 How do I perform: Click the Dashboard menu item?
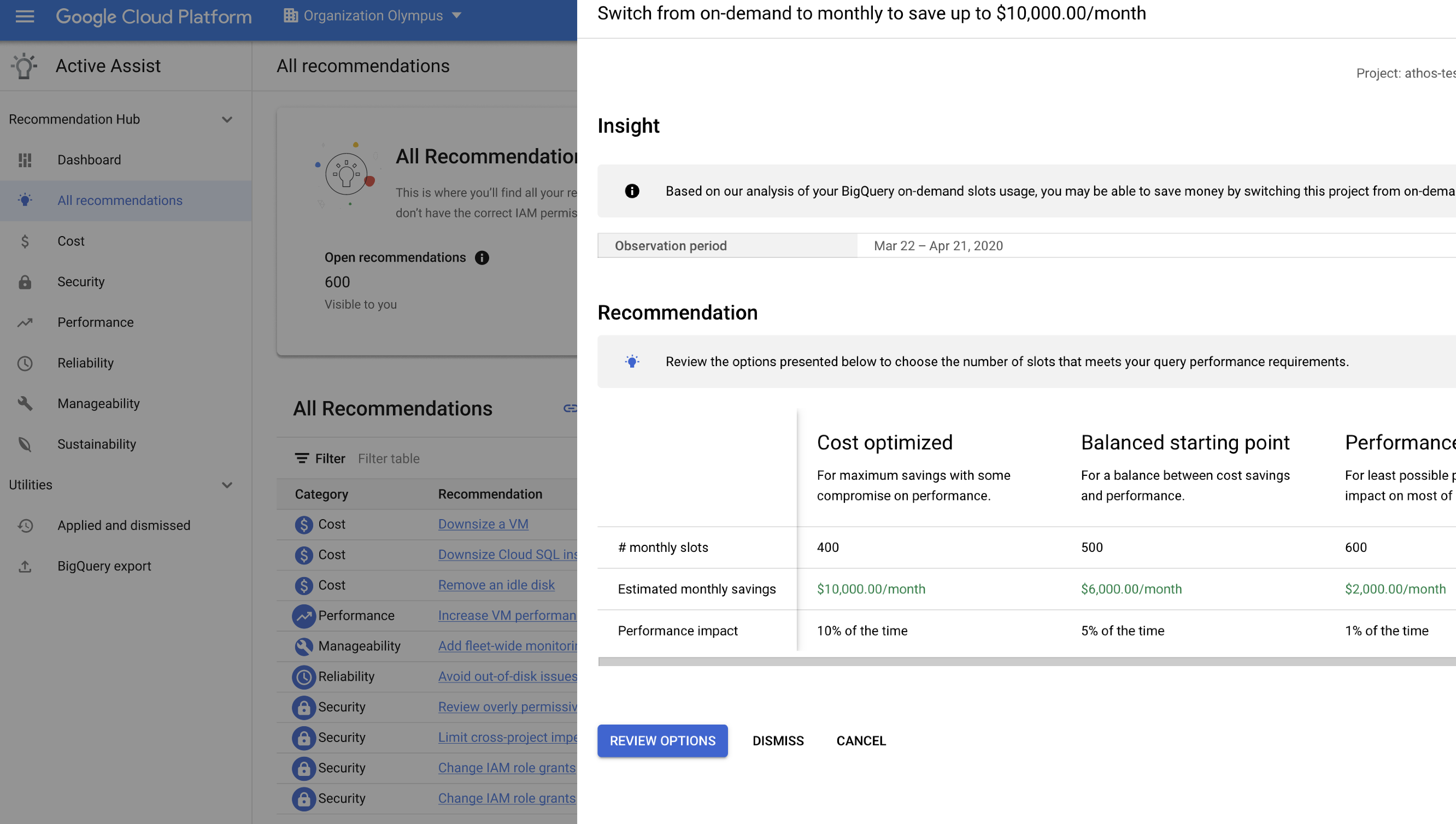[x=88, y=159]
